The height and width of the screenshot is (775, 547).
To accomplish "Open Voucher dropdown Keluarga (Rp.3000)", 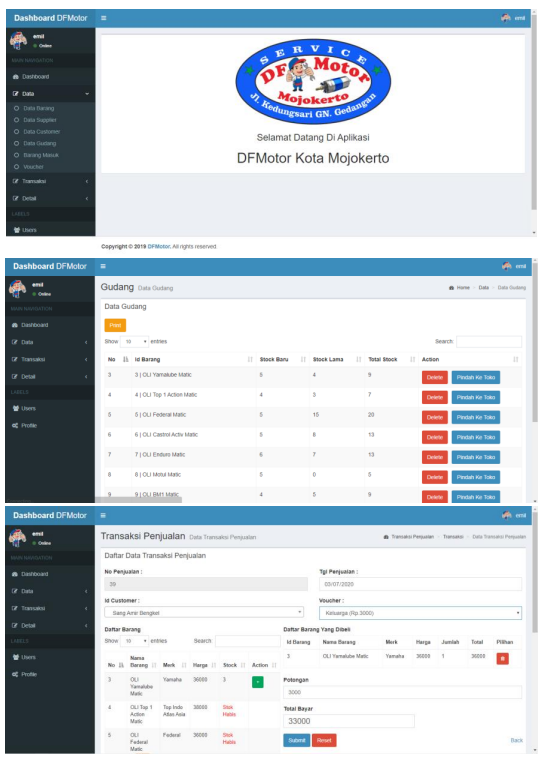I will (421, 613).
